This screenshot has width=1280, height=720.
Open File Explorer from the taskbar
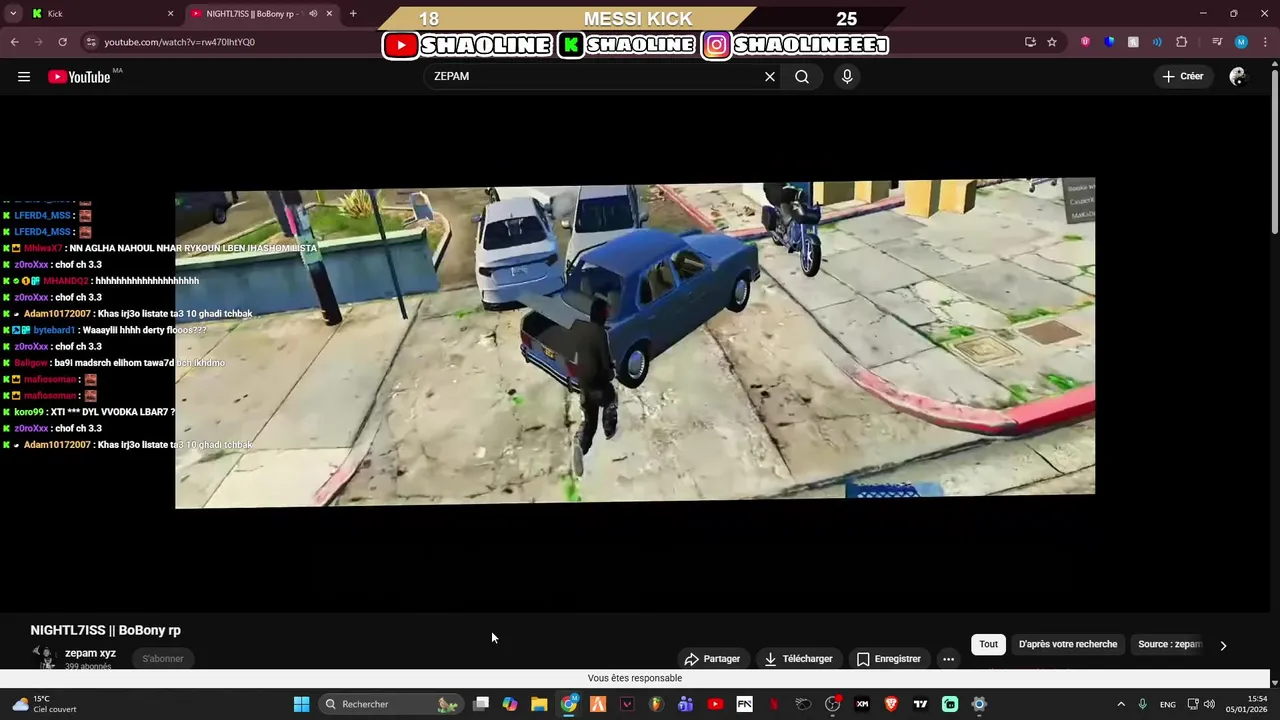pos(539,704)
